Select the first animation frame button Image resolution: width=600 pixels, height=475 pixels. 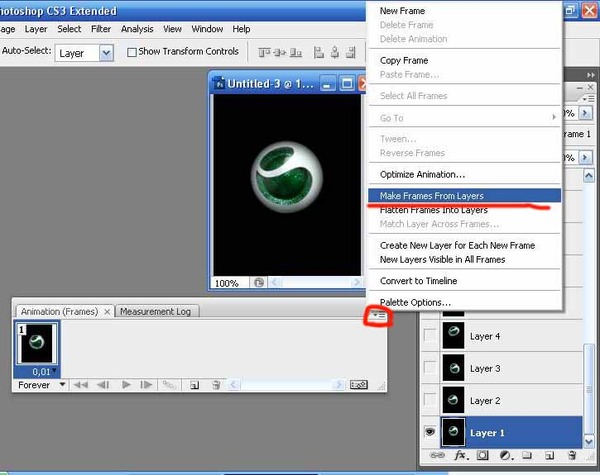click(80, 385)
